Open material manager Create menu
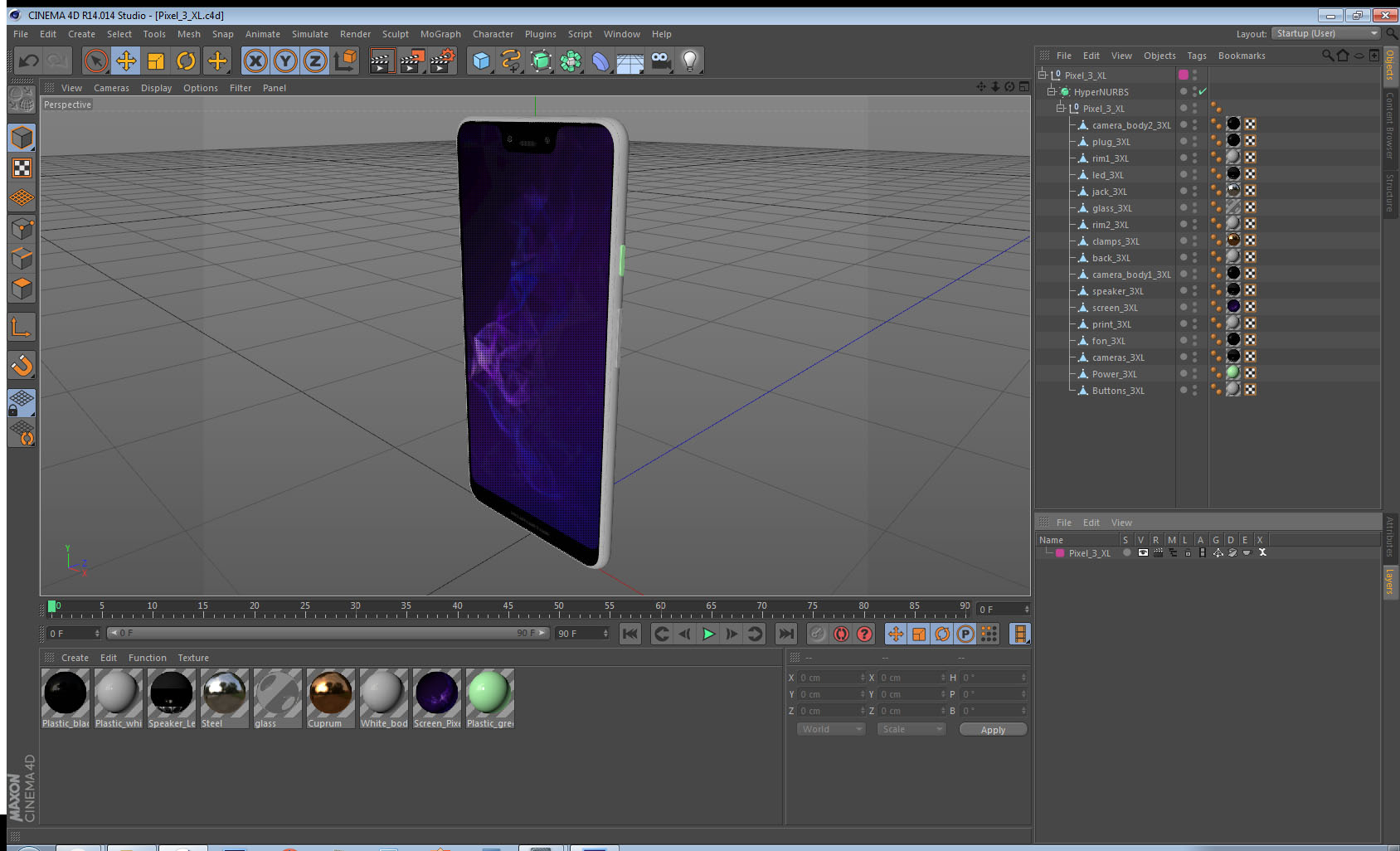 click(x=75, y=658)
